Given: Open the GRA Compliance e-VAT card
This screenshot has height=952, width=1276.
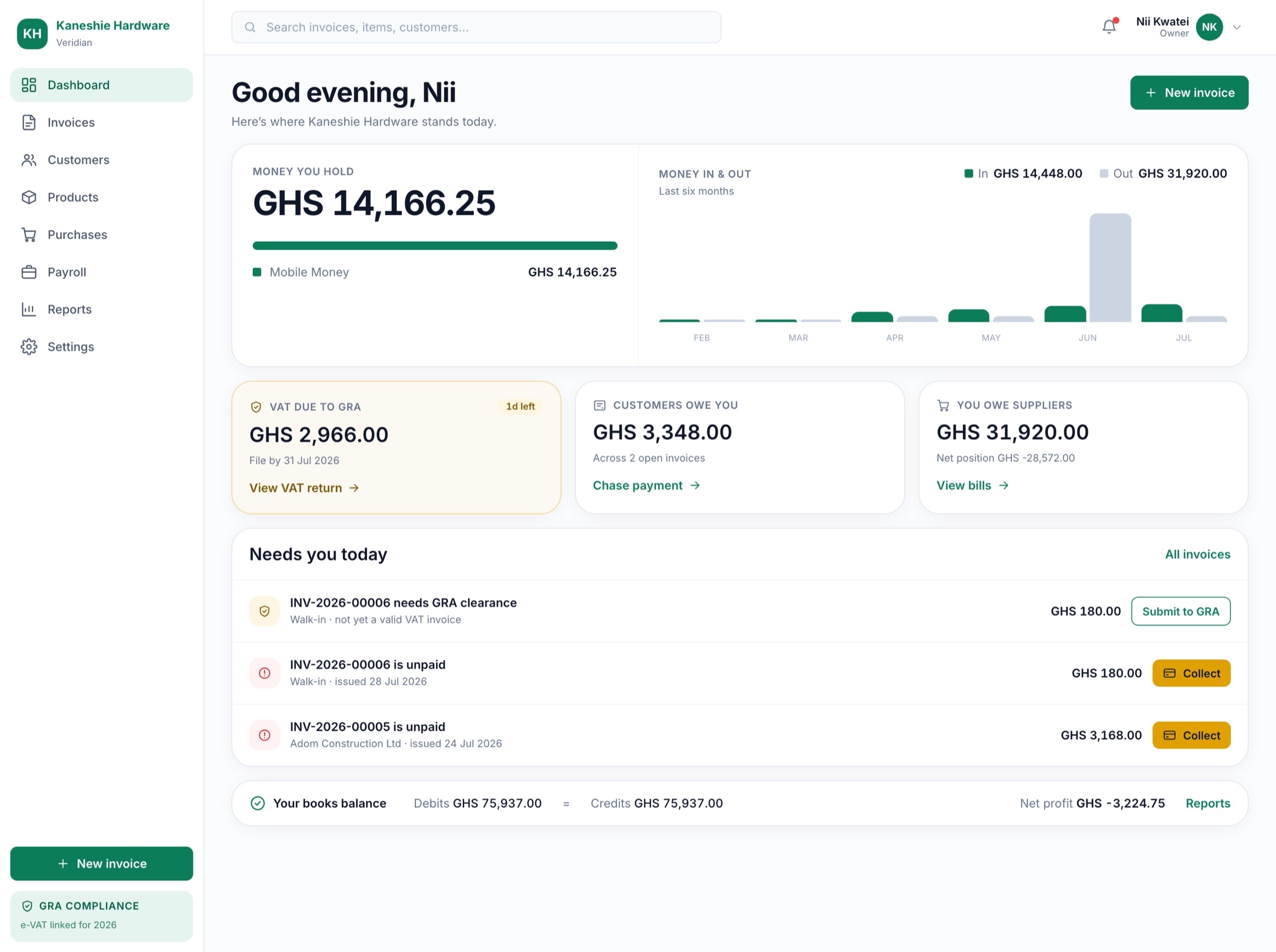Looking at the screenshot, I should [x=101, y=915].
